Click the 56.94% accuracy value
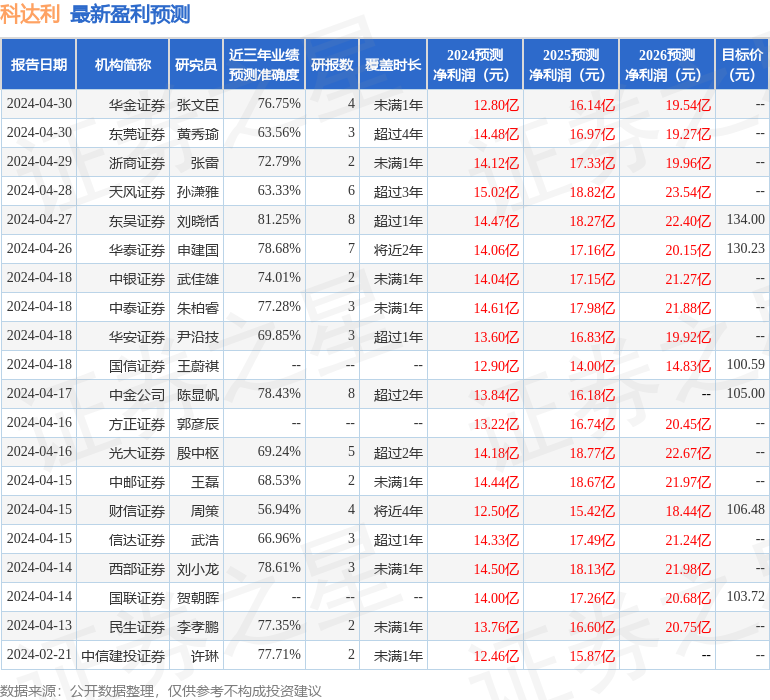The image size is (770, 700). (x=279, y=509)
